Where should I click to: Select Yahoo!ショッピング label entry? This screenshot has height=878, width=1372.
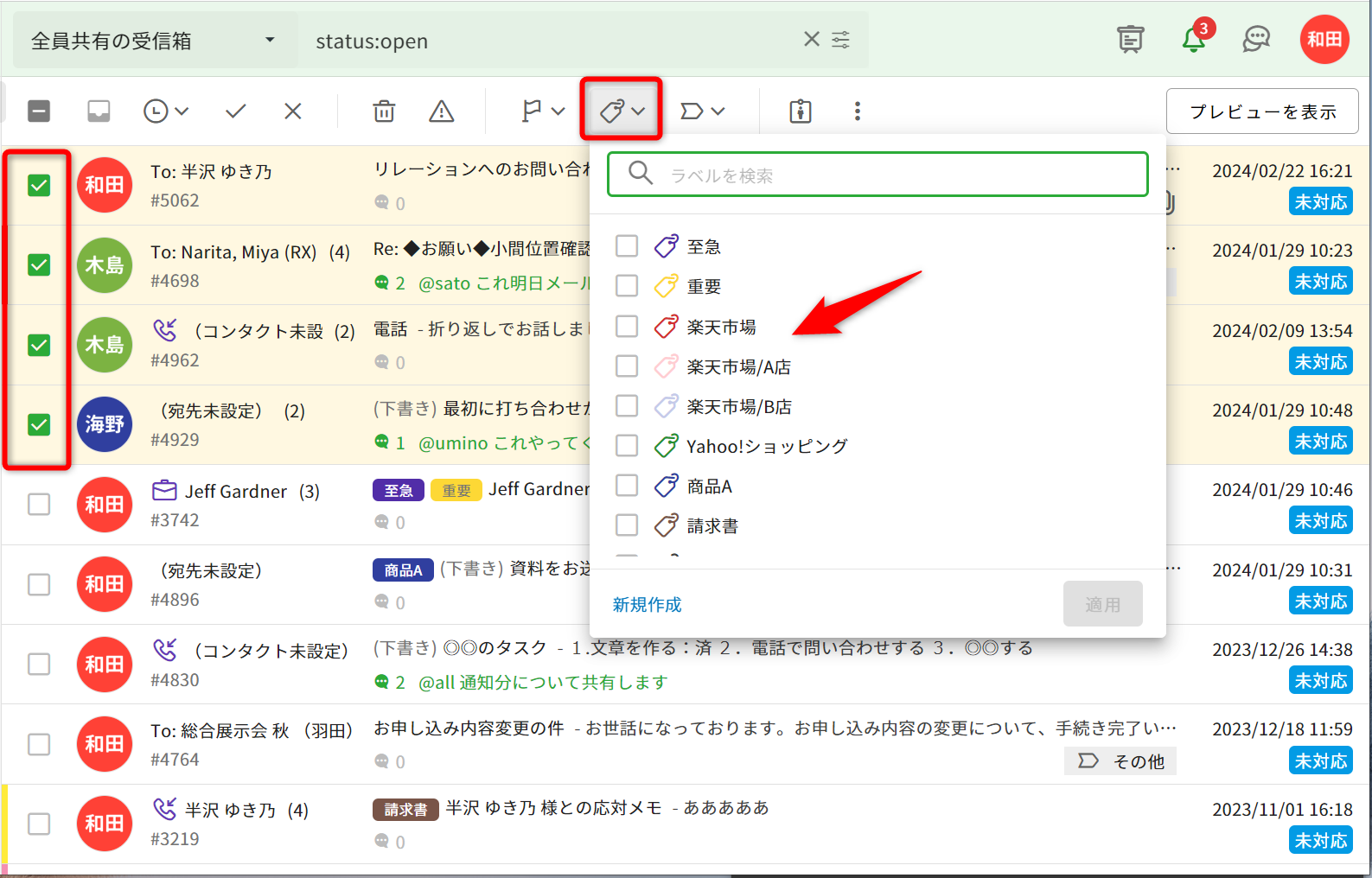click(x=766, y=447)
